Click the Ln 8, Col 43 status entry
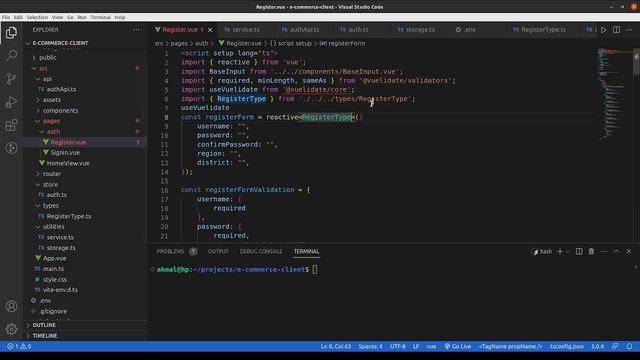The width and height of the screenshot is (640, 360). 336,346
